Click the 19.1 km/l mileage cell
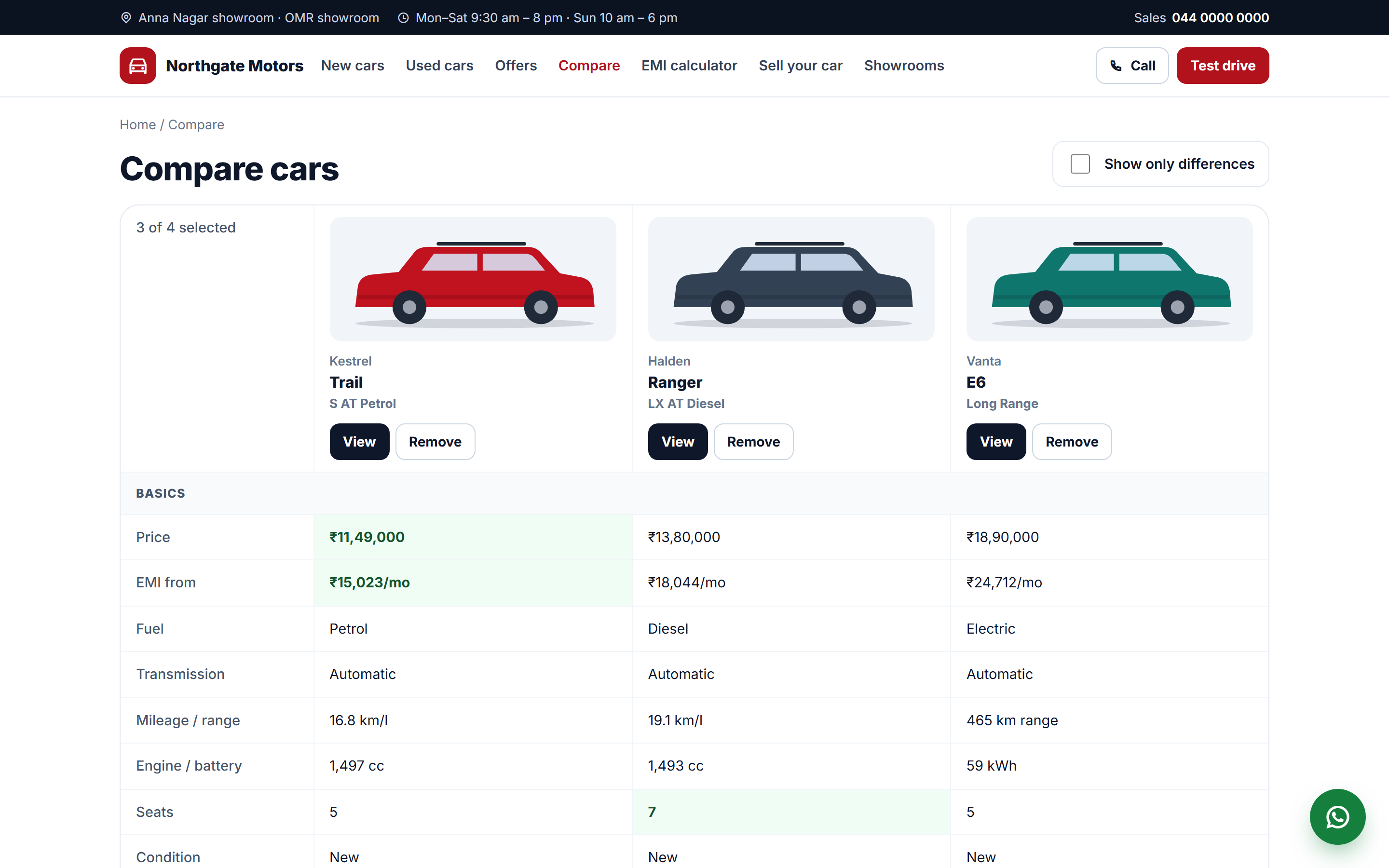 (x=791, y=720)
